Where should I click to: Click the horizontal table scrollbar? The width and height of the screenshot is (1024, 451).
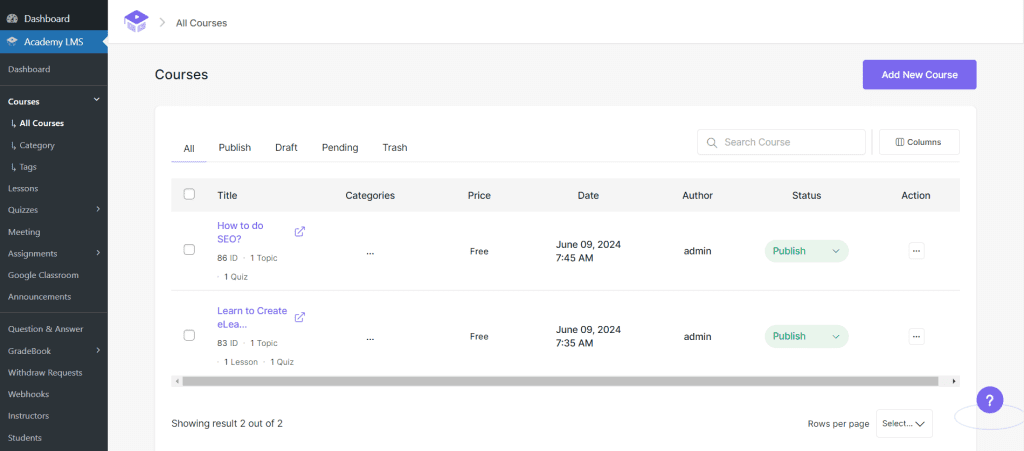tap(560, 381)
